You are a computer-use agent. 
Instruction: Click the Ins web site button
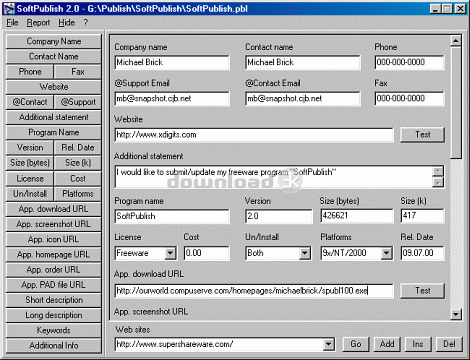[418, 344]
